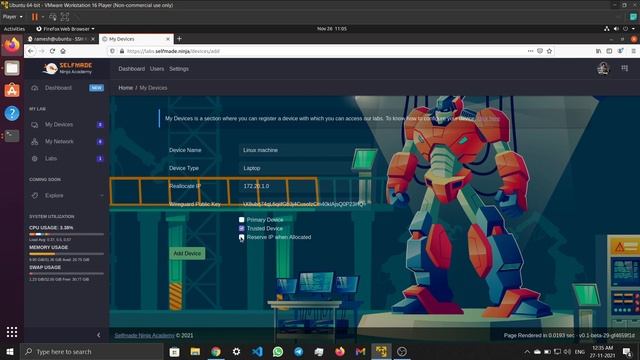The height and width of the screenshot is (360, 640).
Task: Click Windows 'Type here to search' box
Action: [x=92, y=351]
